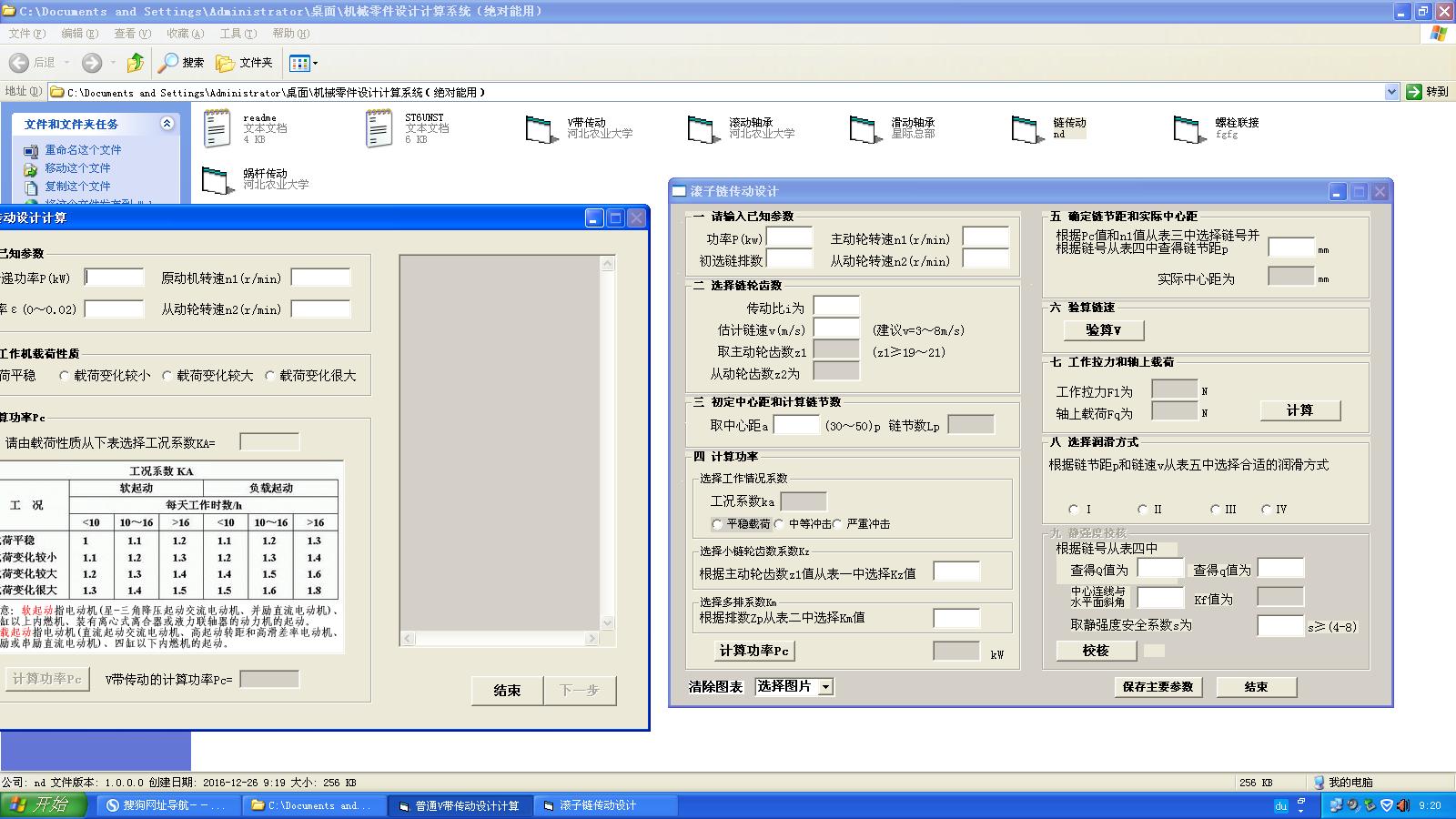Click 重命名这个文件 task link
This screenshot has height=819, width=1456.
[83, 150]
